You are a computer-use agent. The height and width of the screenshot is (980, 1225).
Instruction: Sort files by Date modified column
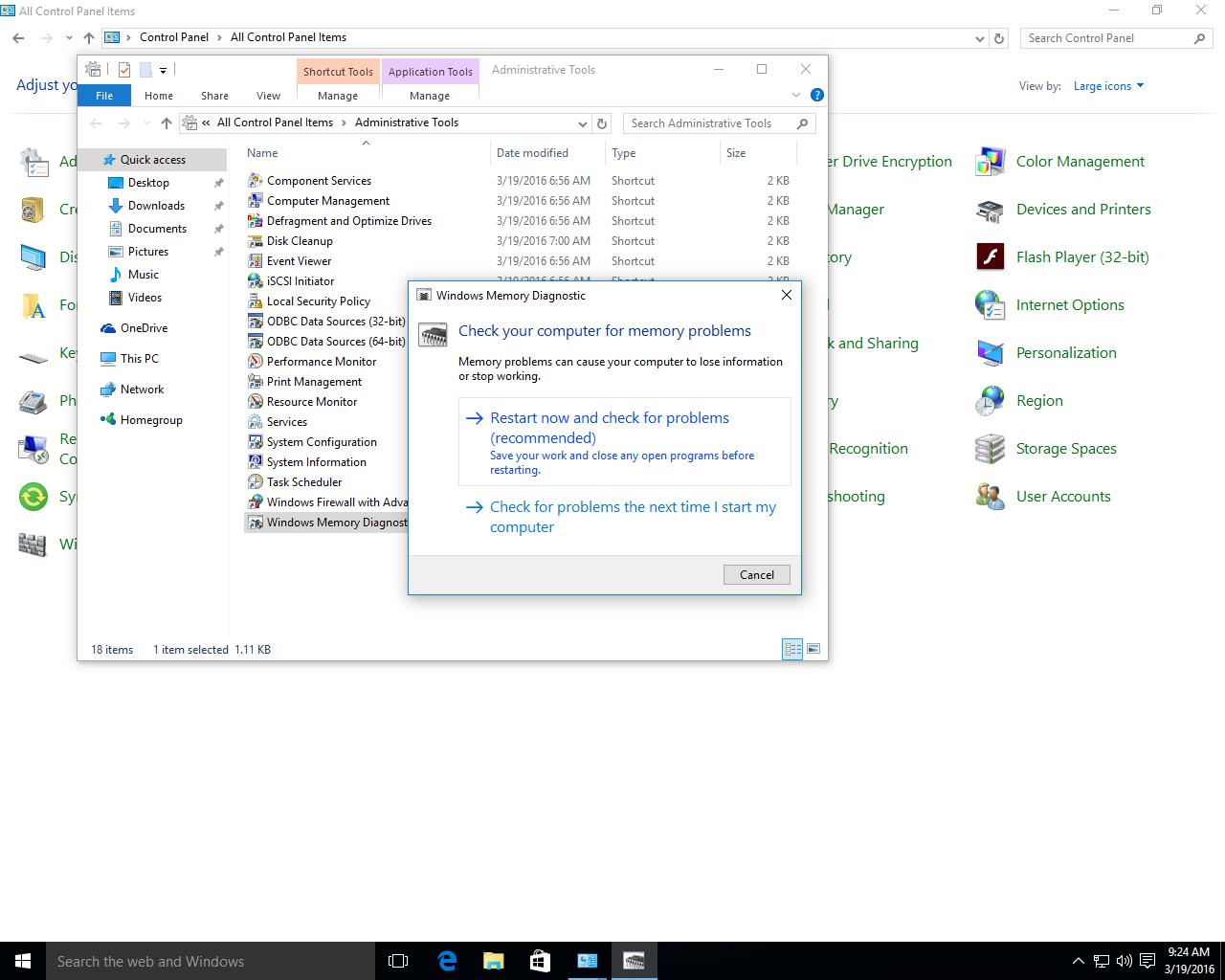pyautogui.click(x=548, y=153)
